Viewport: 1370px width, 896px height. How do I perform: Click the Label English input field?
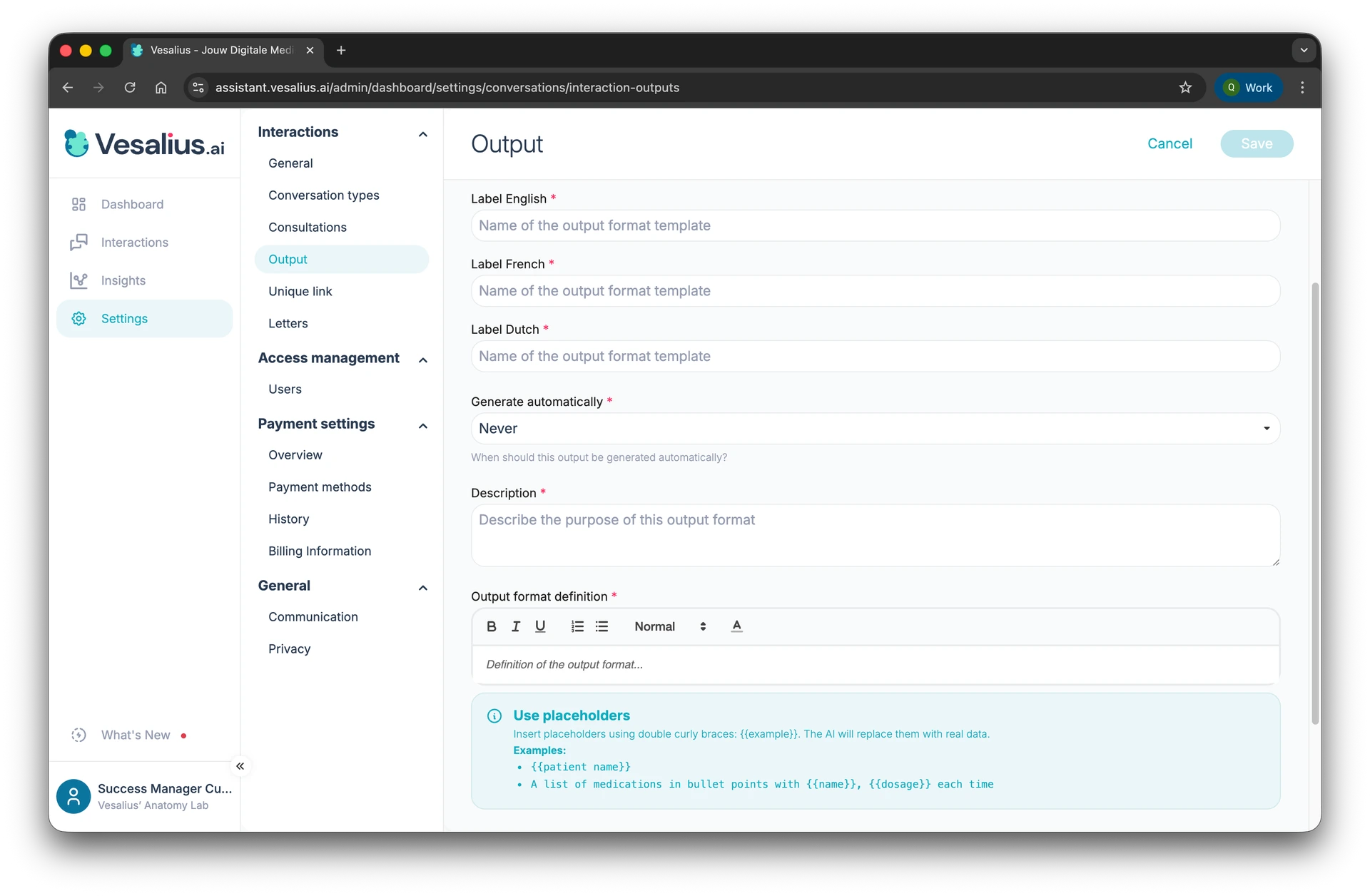pyautogui.click(x=875, y=225)
